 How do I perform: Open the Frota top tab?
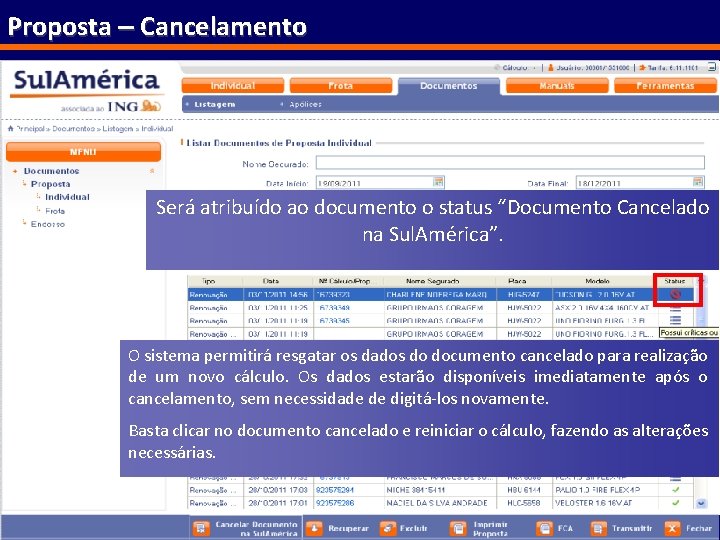coord(341,86)
